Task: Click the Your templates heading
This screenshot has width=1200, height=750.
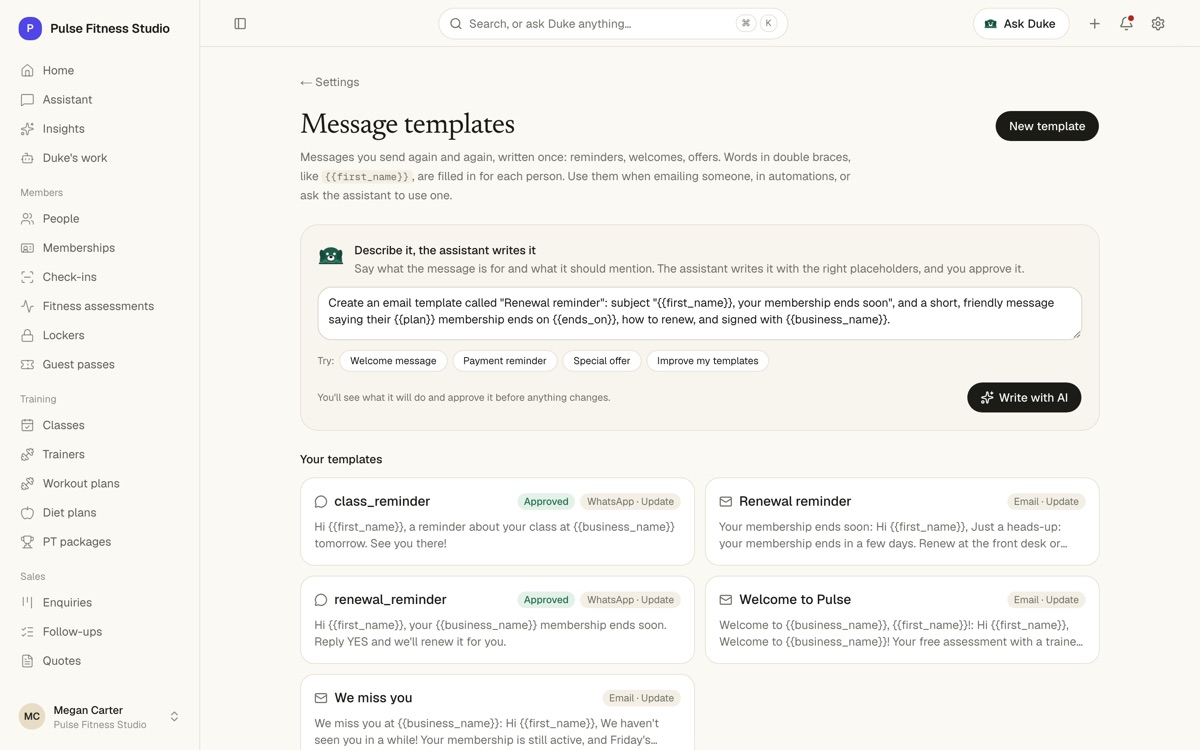Action: click(341, 460)
